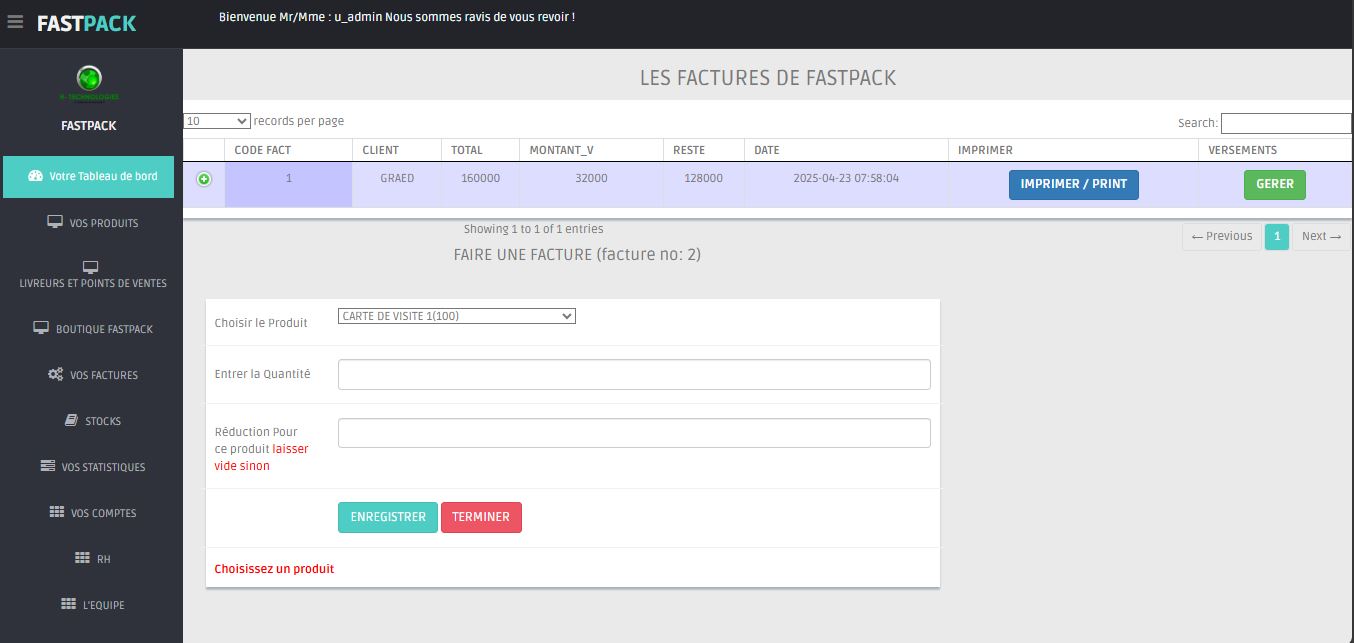
Task: Expand invoice row 1 green plus icon
Action: 204,179
